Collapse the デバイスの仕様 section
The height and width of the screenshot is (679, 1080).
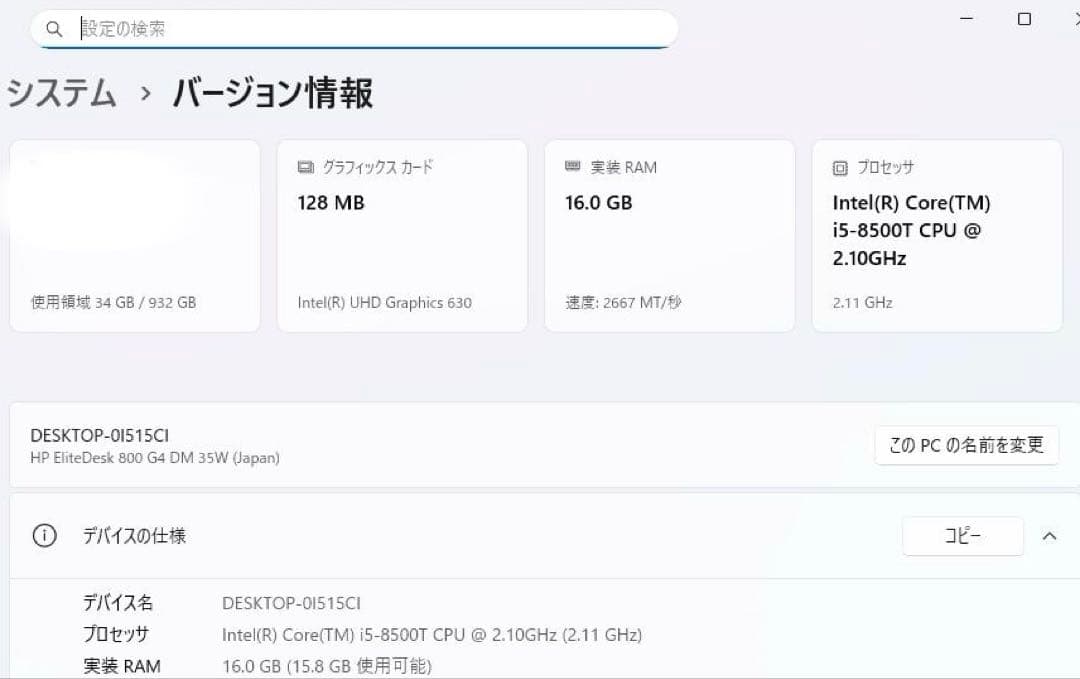point(1048,536)
